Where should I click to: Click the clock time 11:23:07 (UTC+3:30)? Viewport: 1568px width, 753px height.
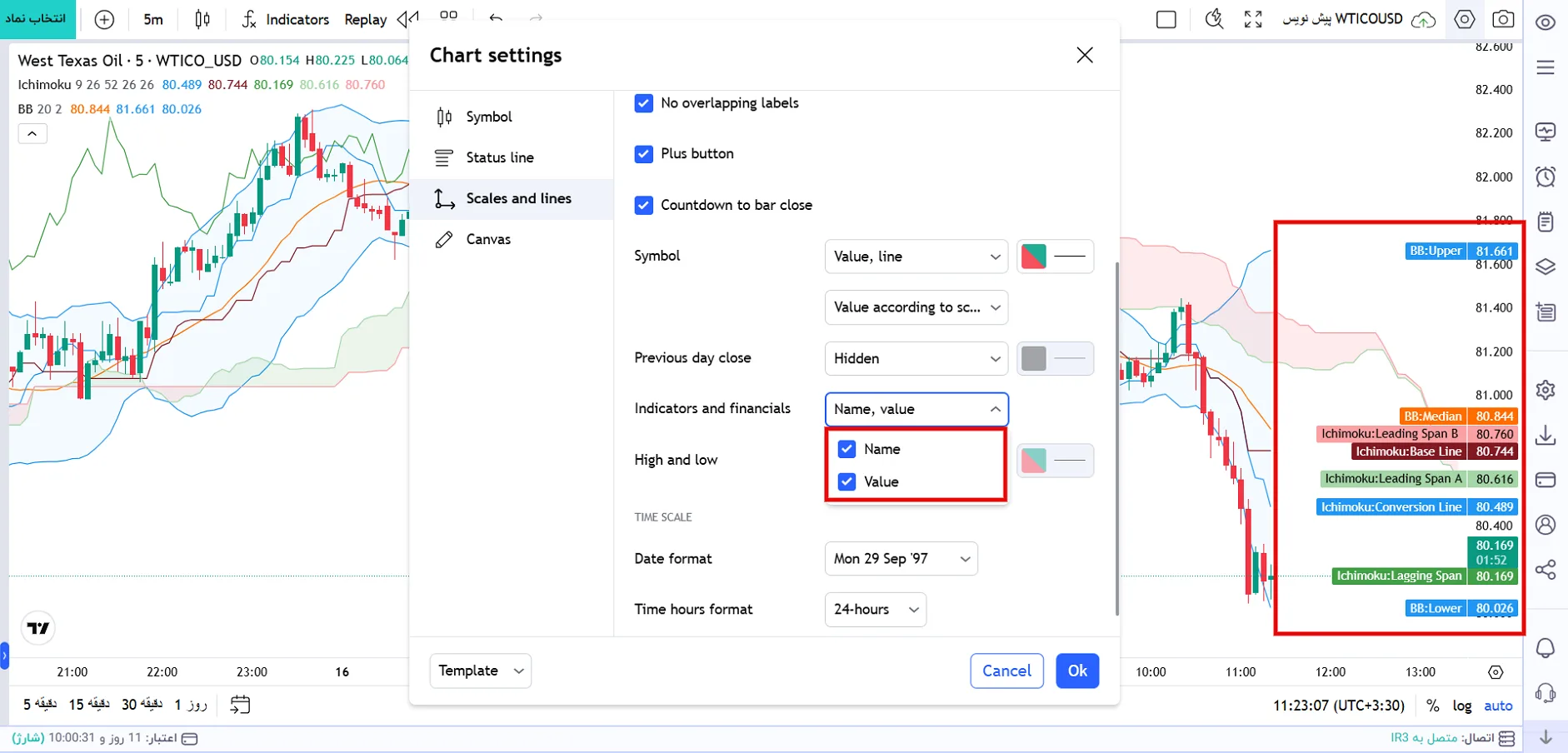point(1339,706)
